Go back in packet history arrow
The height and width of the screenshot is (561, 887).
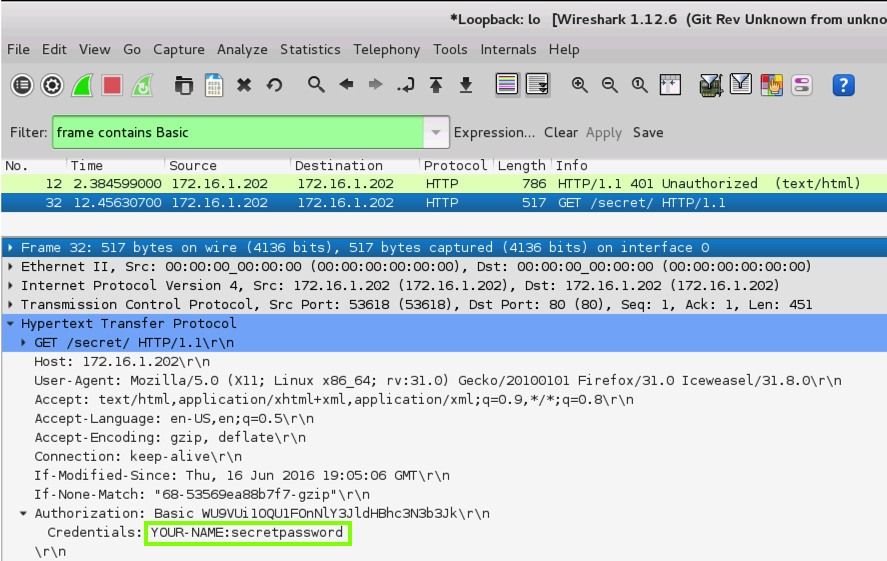coord(346,85)
